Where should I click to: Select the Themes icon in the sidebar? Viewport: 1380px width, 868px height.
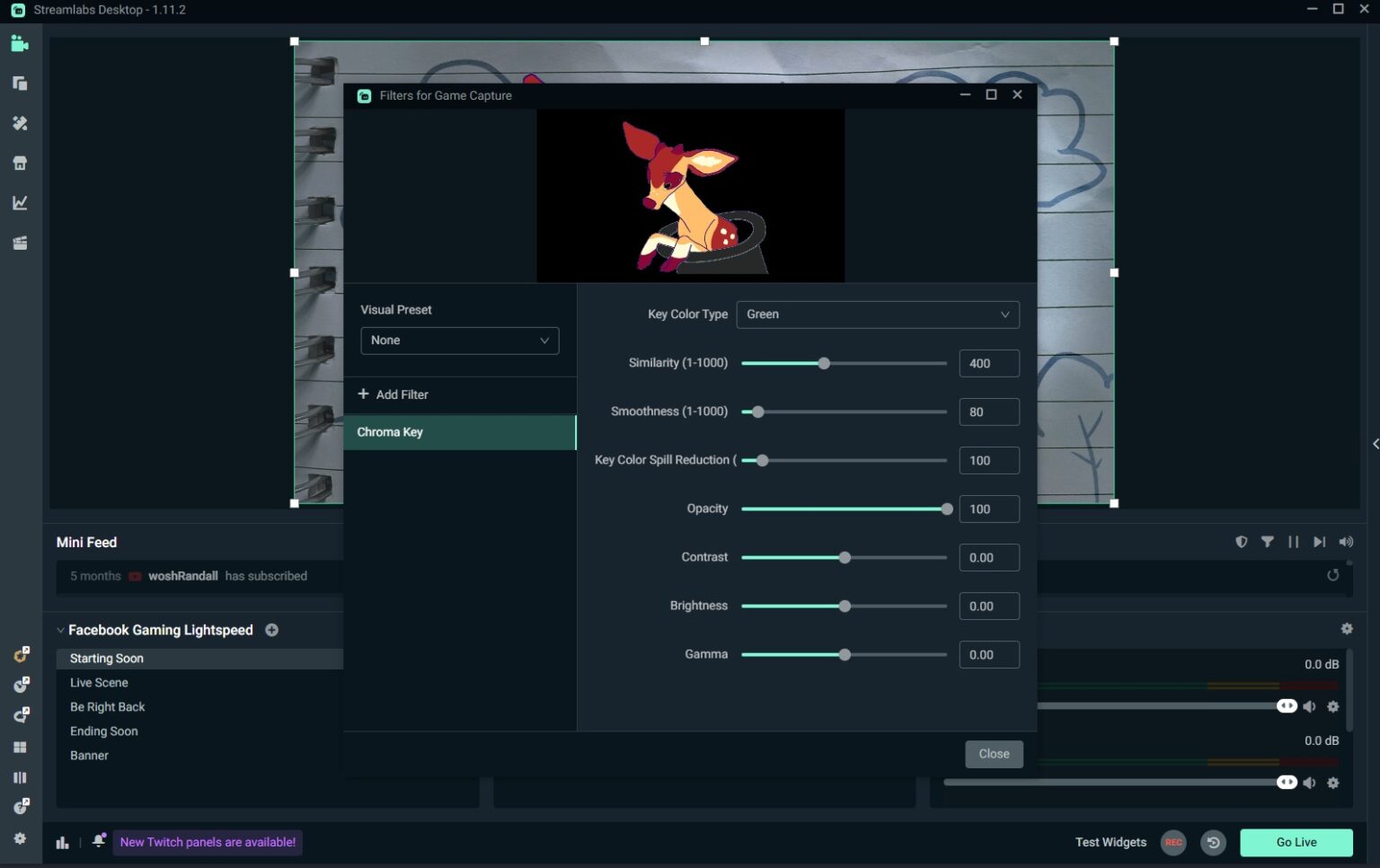pyautogui.click(x=20, y=123)
